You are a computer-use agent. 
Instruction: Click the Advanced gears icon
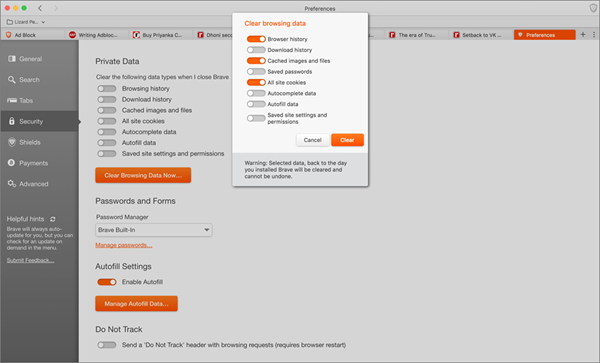click(12, 184)
